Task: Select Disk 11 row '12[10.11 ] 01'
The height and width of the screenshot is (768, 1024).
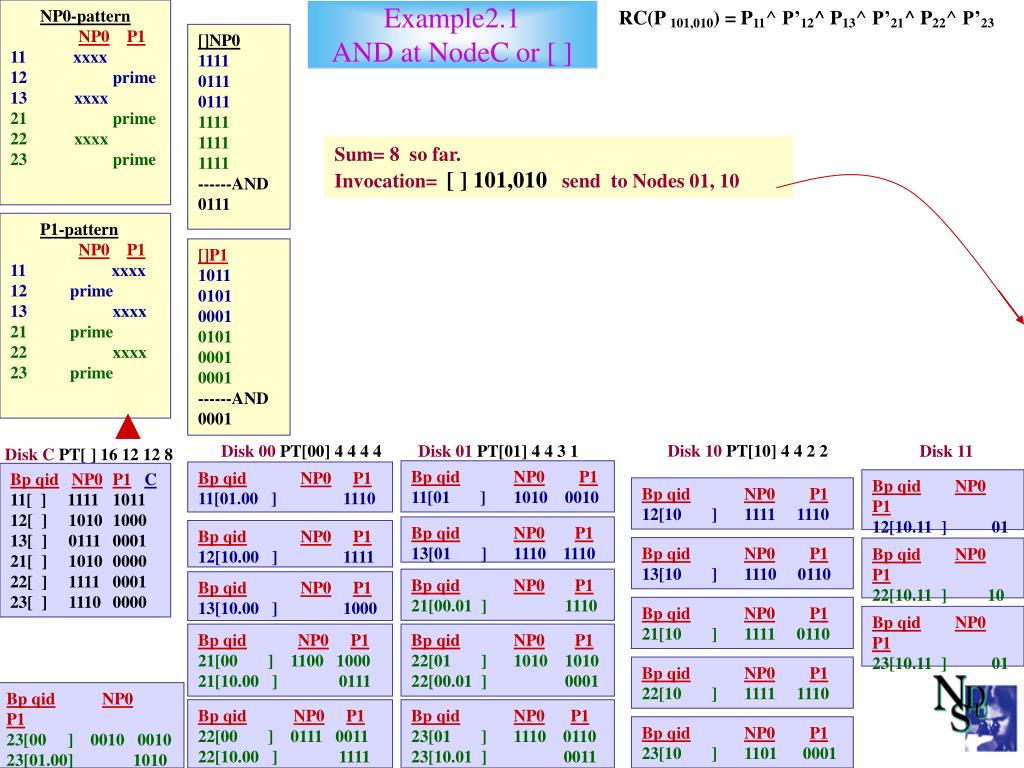Action: [940, 527]
